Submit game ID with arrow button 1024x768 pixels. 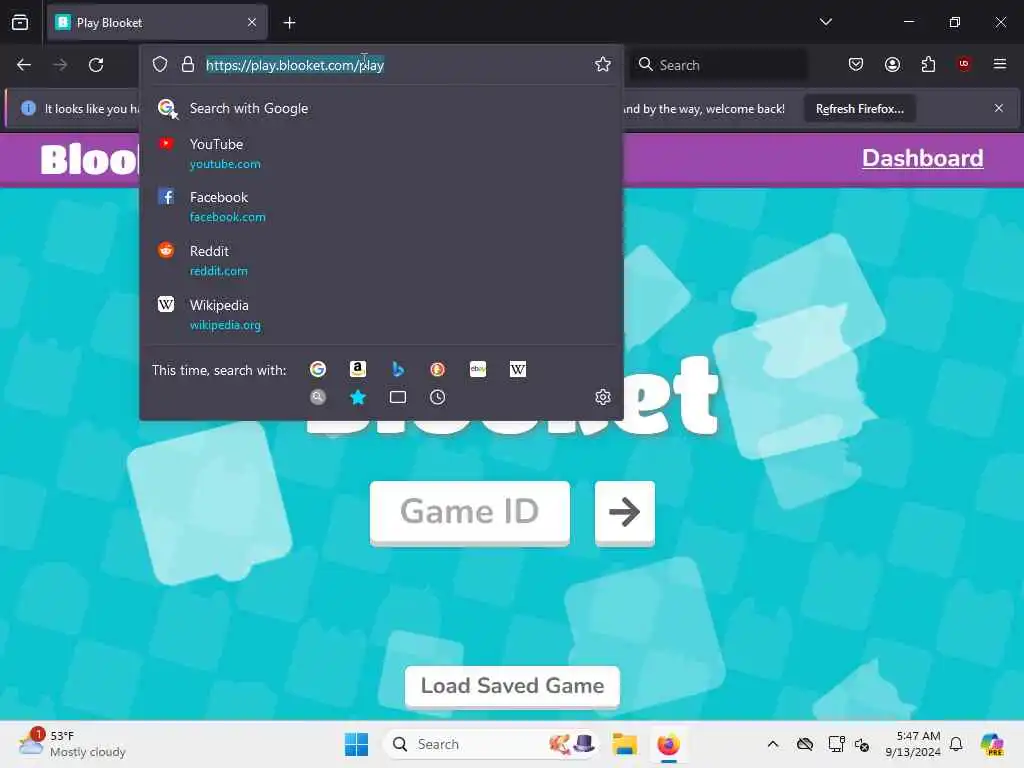coord(624,512)
